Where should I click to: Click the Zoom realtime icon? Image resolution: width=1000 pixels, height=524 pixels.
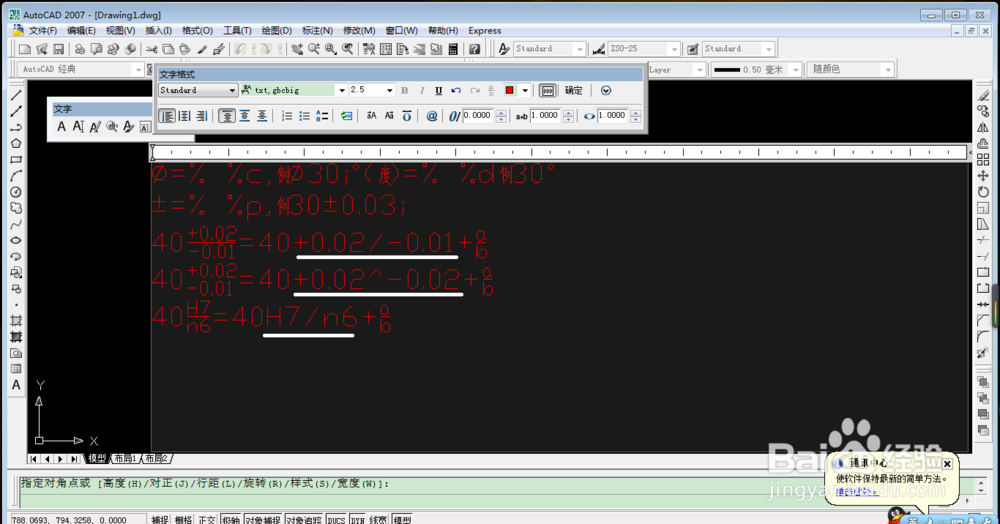314,49
